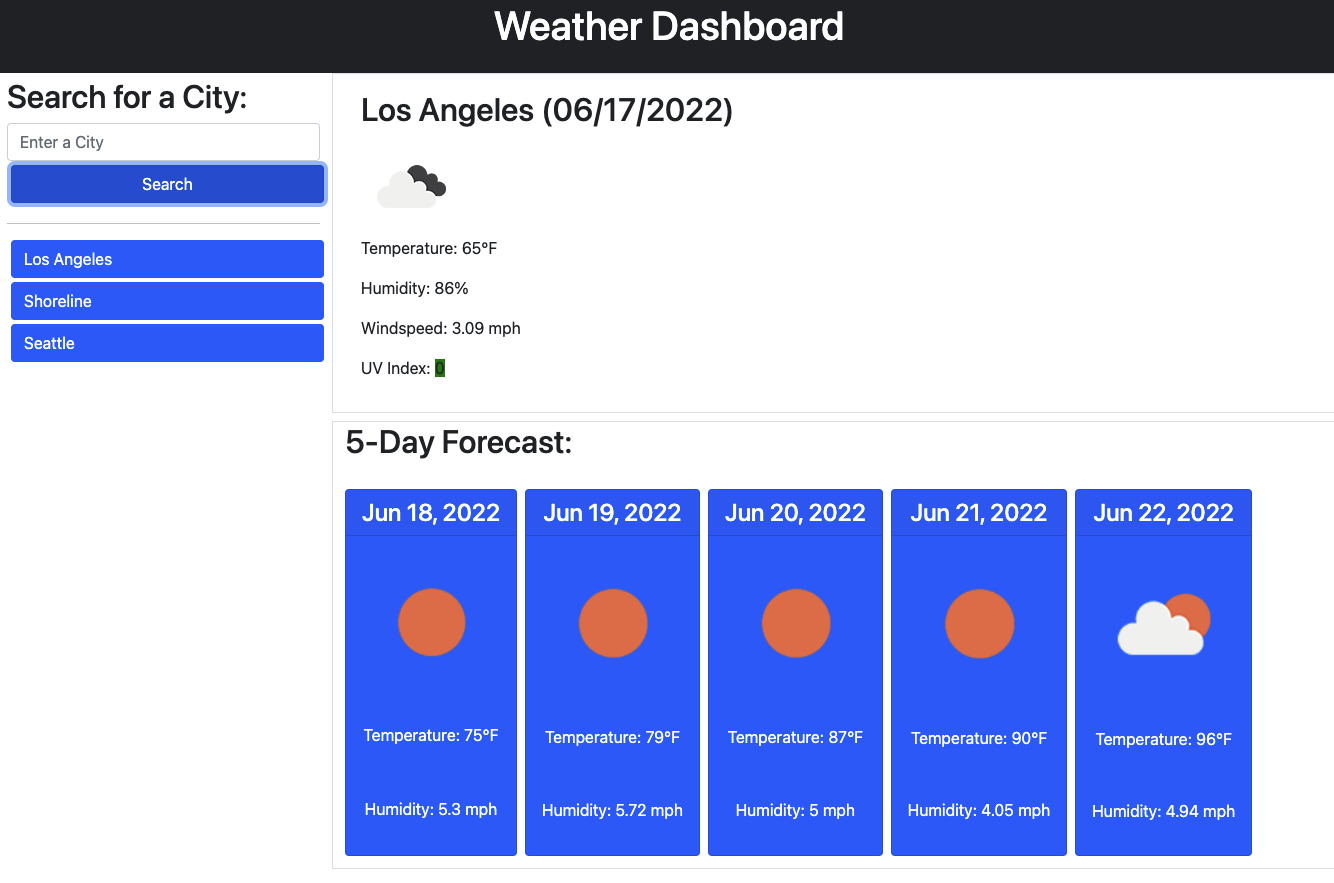1334x883 pixels.
Task: Click the Weather Dashboard title in the header
Action: click(x=667, y=26)
